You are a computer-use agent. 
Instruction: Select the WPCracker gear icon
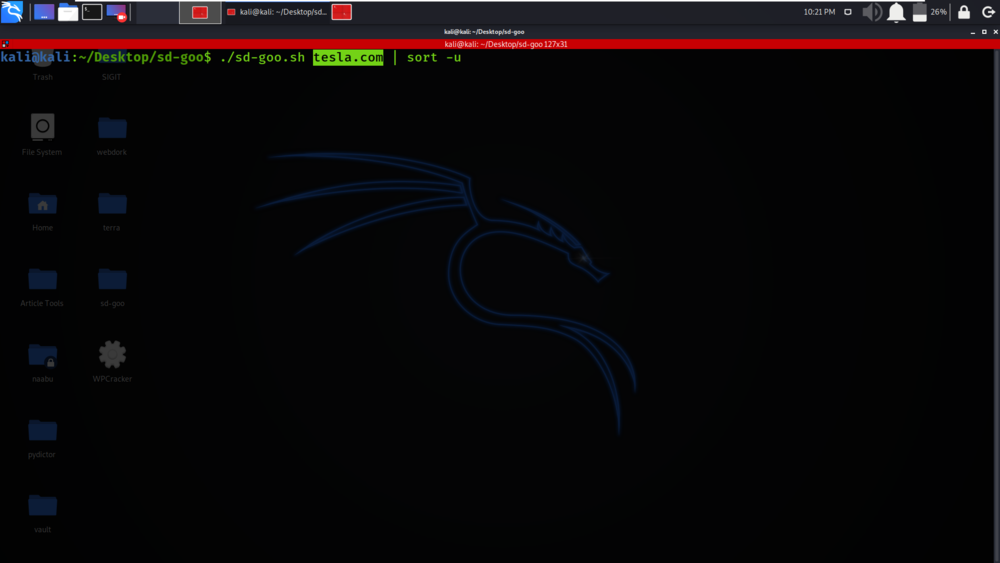click(x=112, y=362)
